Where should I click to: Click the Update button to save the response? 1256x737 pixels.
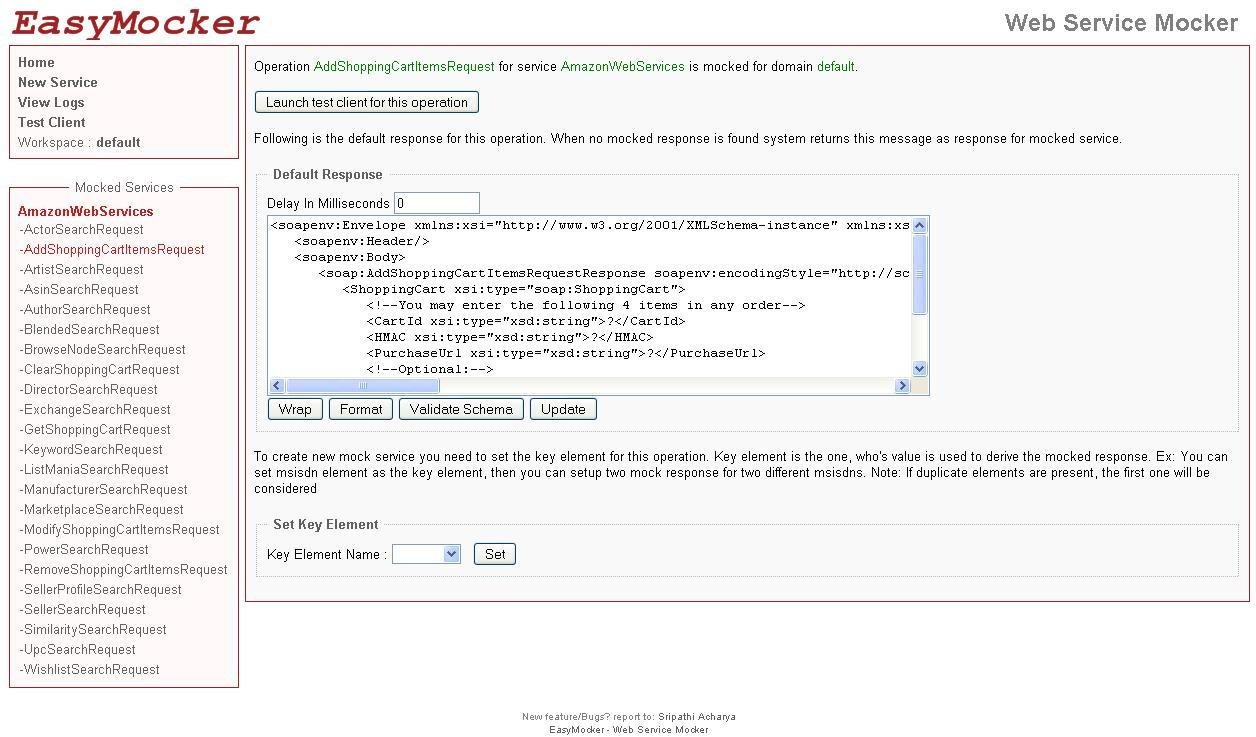(562, 409)
